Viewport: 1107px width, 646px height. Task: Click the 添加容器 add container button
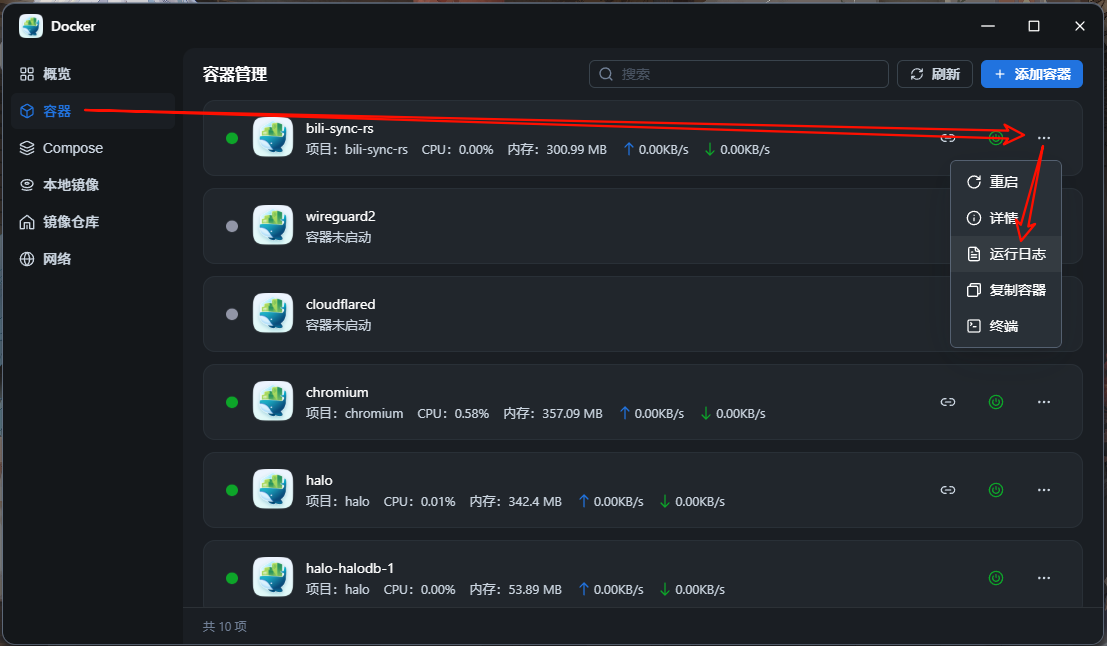[1031, 74]
